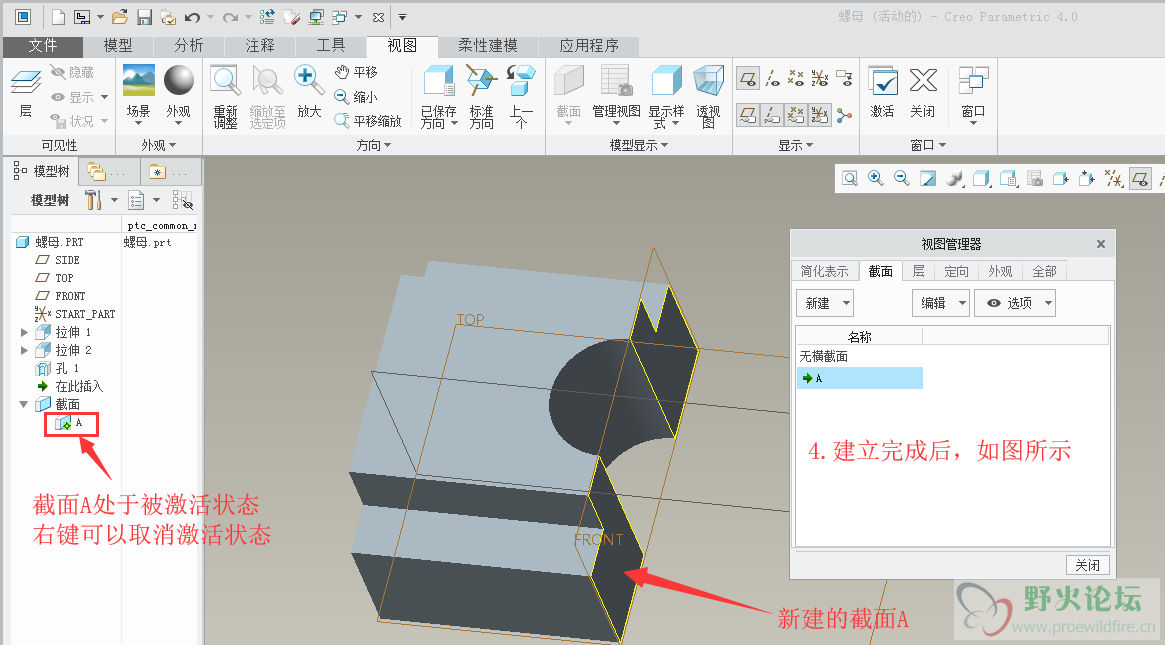Image resolution: width=1165 pixels, height=645 pixels.
Task: Click the ribbon Close (关闭) window icon
Action: [x=923, y=92]
